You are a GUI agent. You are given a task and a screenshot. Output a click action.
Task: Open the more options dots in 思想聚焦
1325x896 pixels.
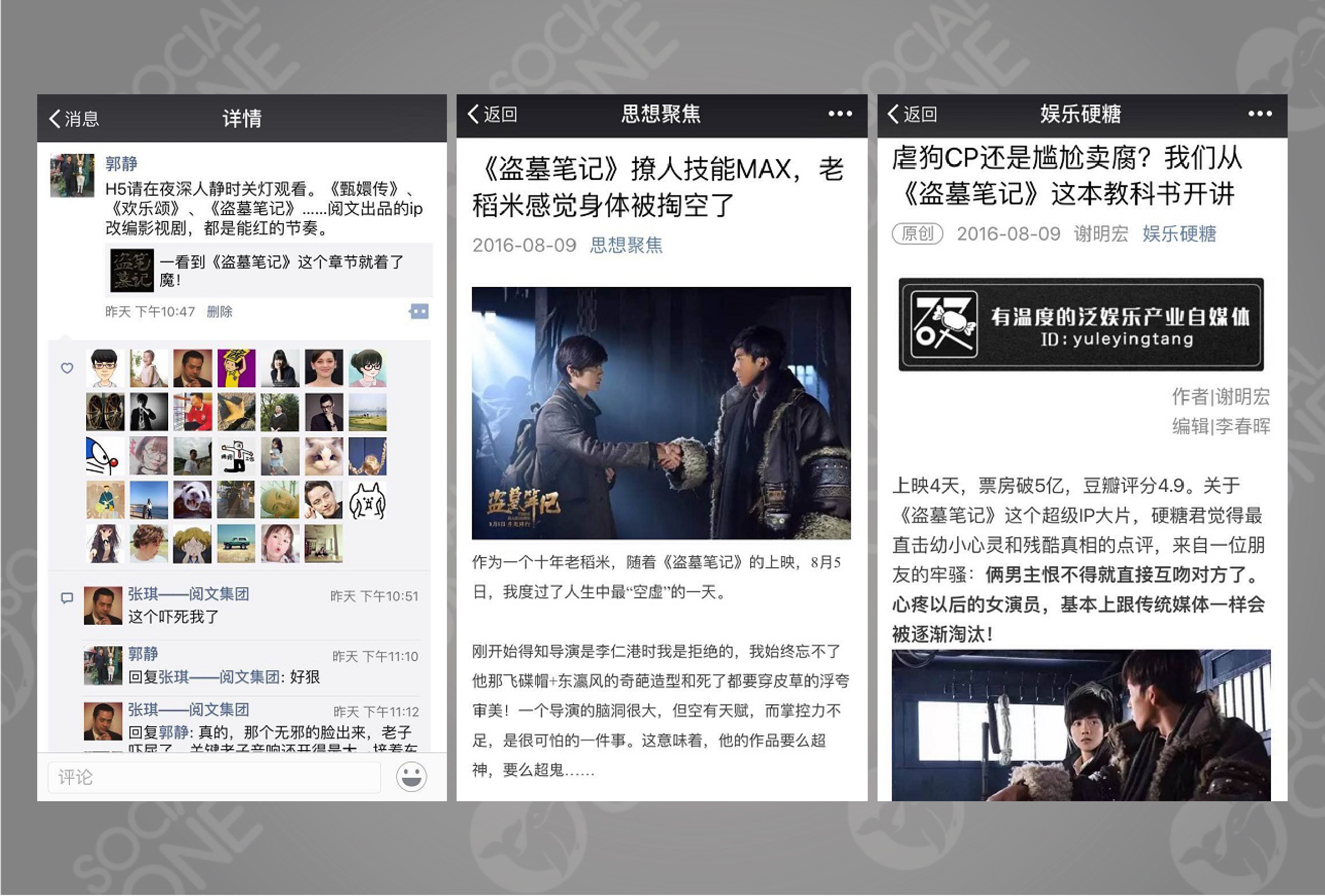(840, 114)
